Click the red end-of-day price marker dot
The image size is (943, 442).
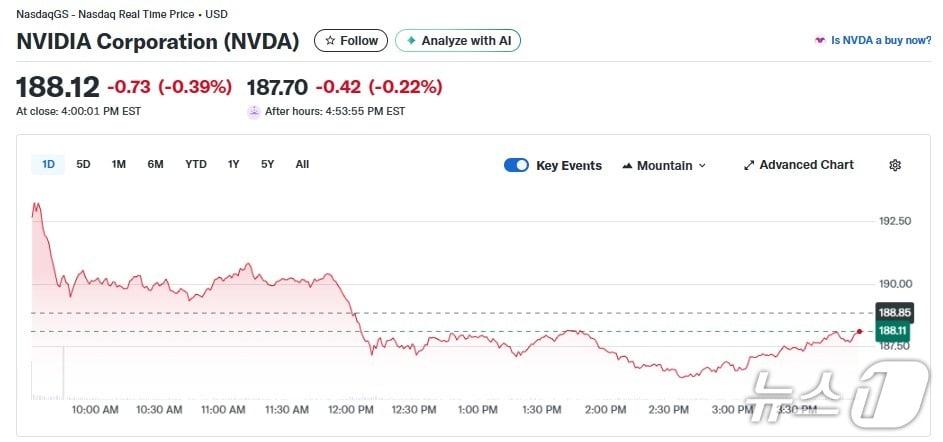pyautogui.click(x=859, y=331)
